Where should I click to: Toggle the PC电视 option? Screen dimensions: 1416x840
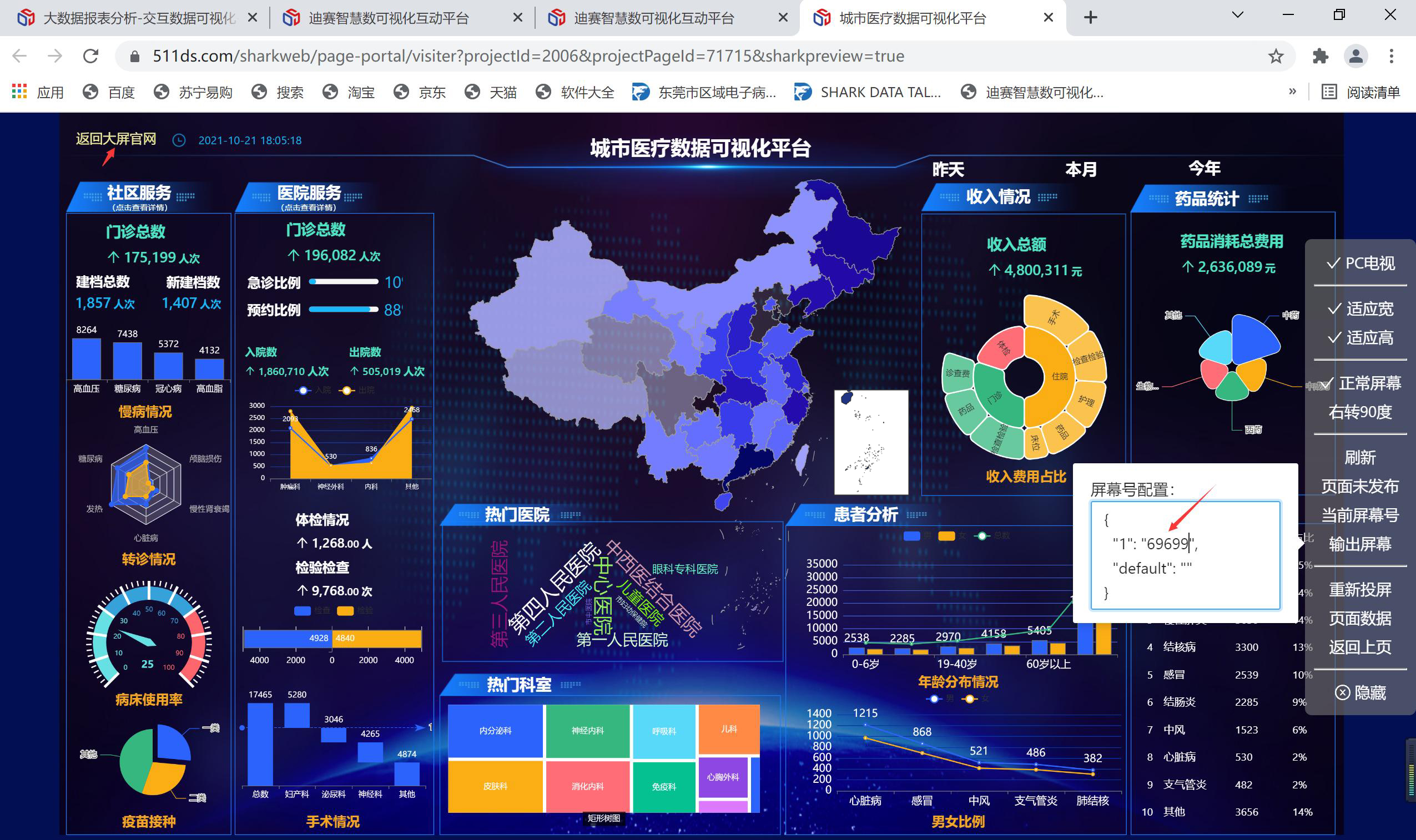pyautogui.click(x=1360, y=263)
